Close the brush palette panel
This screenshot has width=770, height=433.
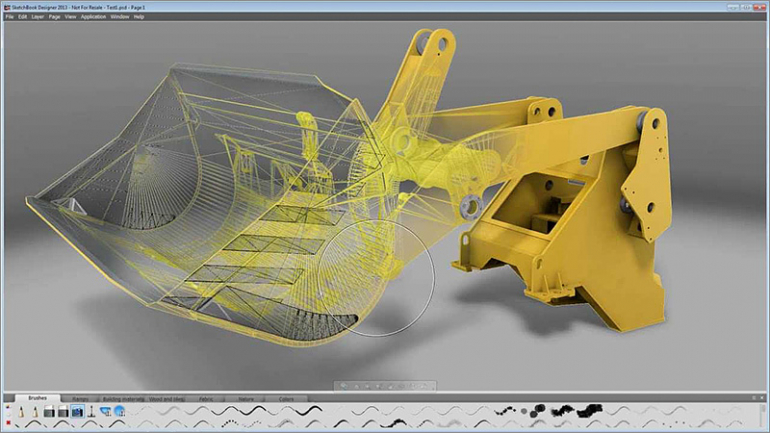(762, 398)
